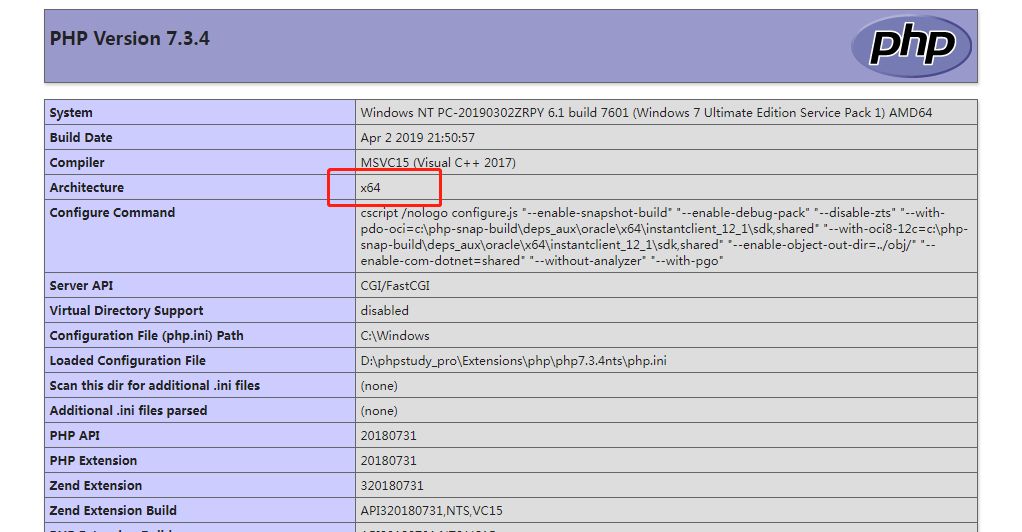Image resolution: width=1022 pixels, height=532 pixels.
Task: Click the Build Date label cell
Action: [x=81, y=138]
